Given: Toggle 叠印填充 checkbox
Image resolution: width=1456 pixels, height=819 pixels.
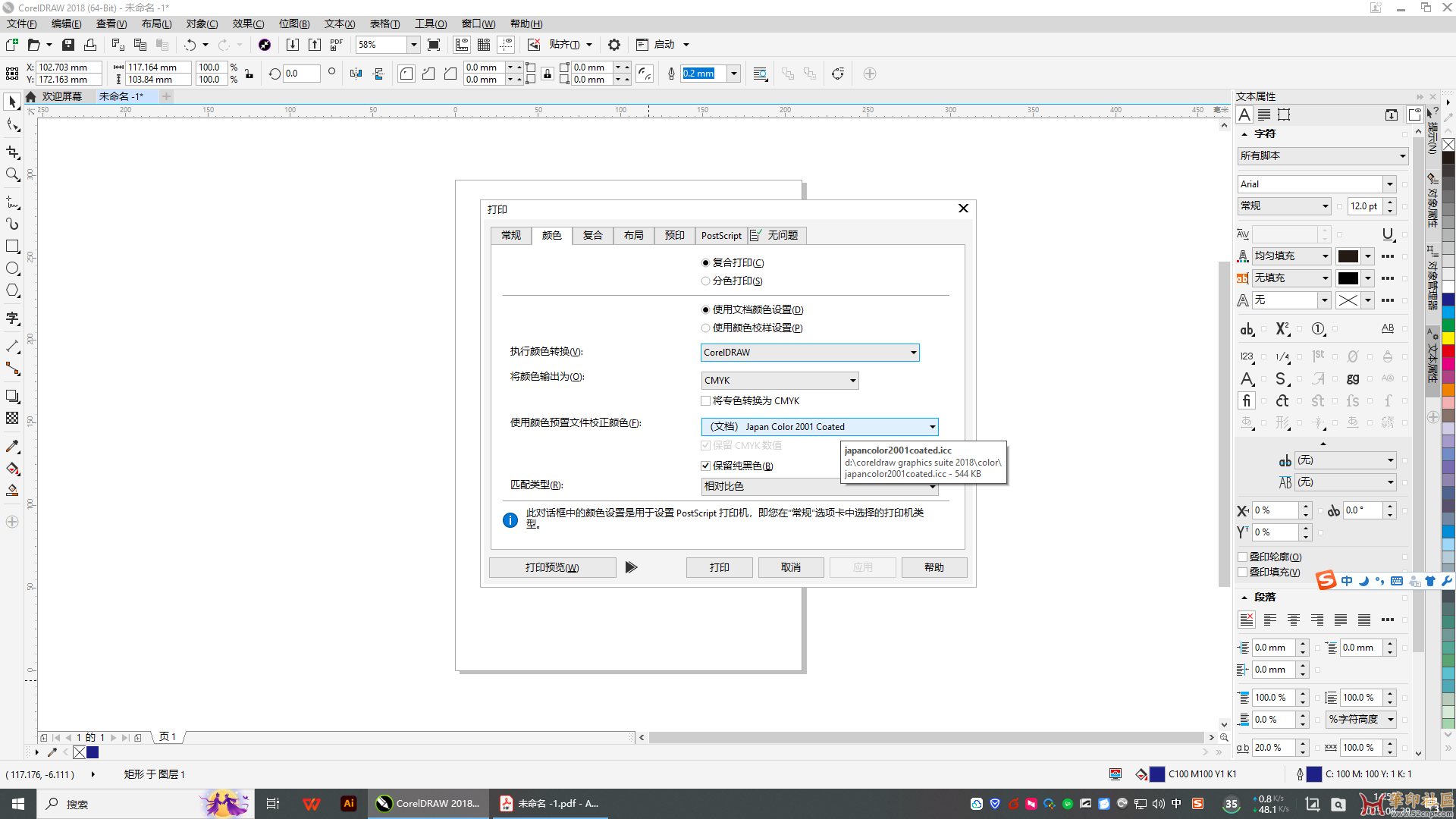Looking at the screenshot, I should 1242,572.
